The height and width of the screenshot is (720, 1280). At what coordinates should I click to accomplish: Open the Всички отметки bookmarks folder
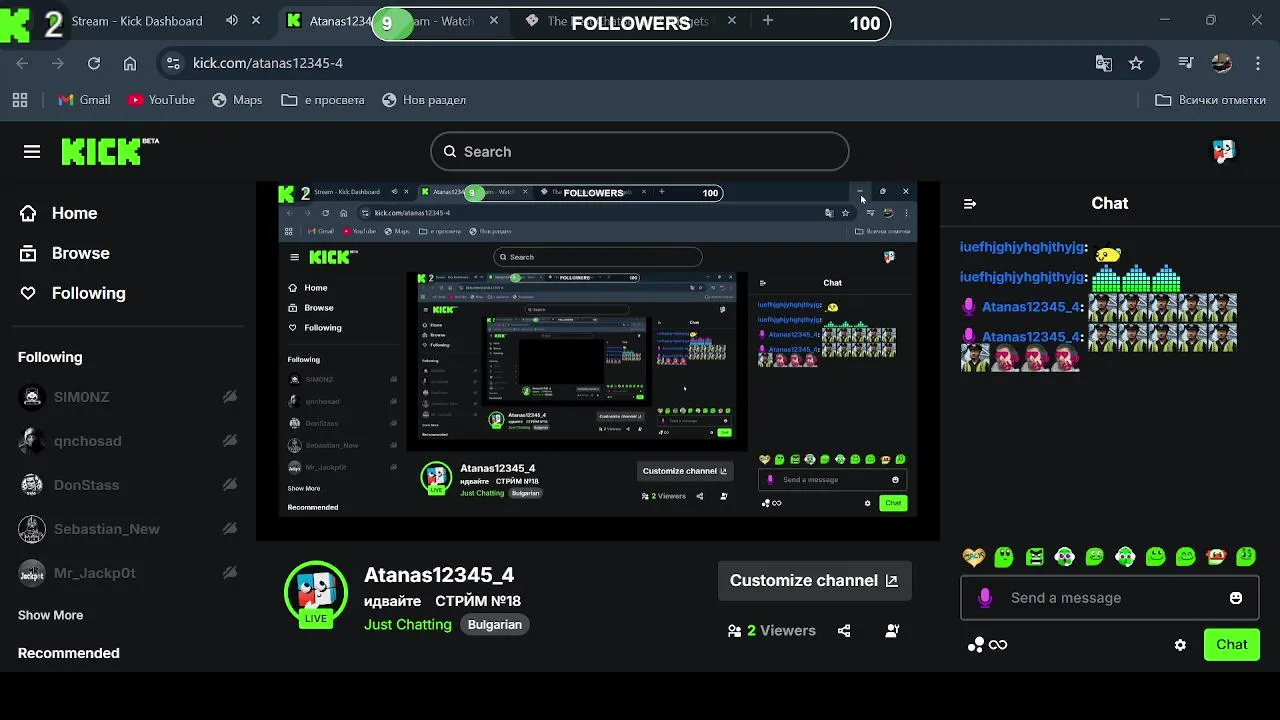(x=1210, y=100)
